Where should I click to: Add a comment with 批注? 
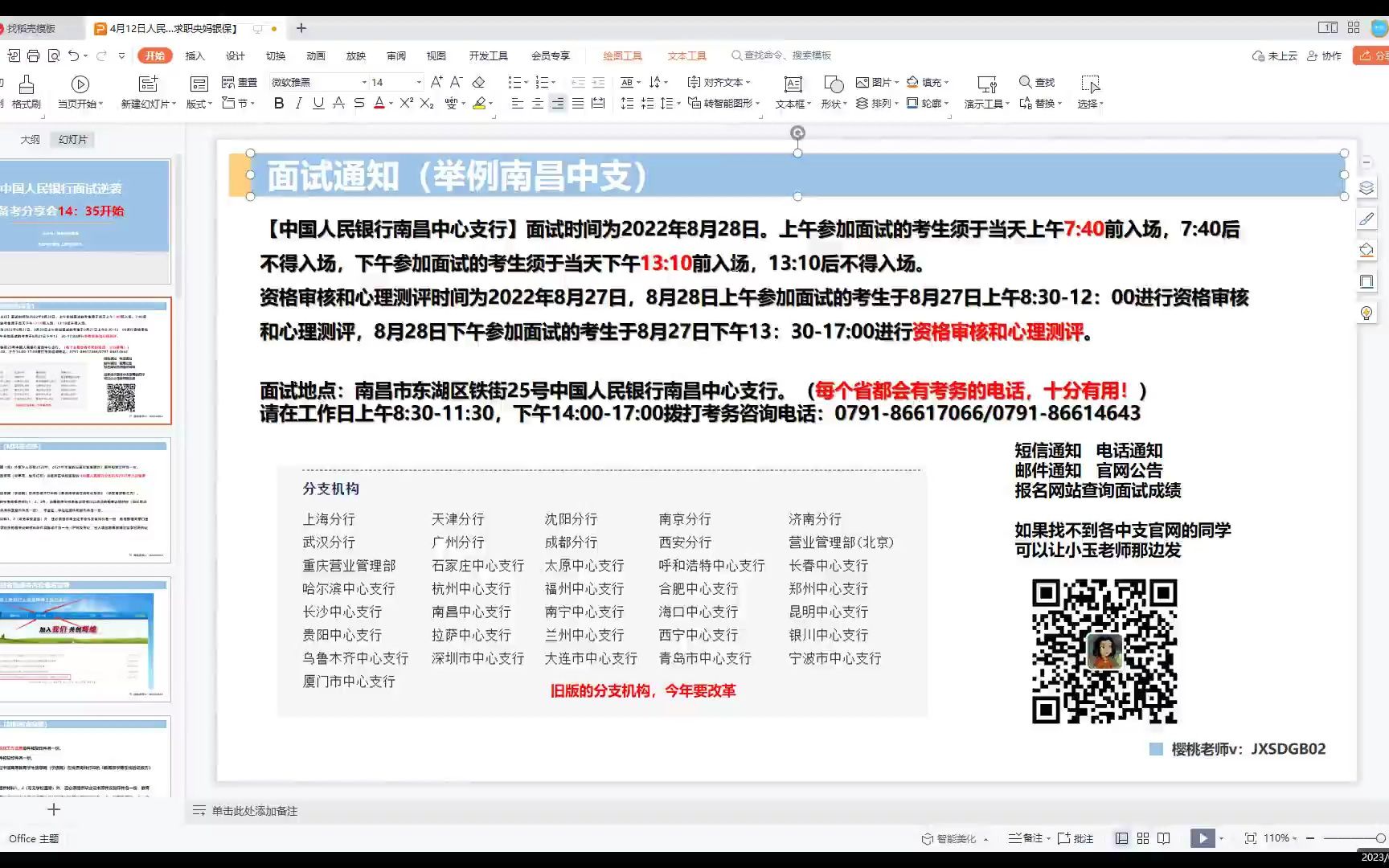1076,838
